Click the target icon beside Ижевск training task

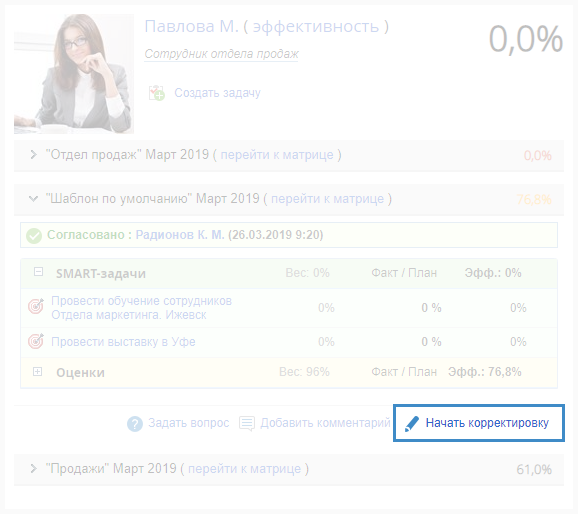tap(36, 306)
